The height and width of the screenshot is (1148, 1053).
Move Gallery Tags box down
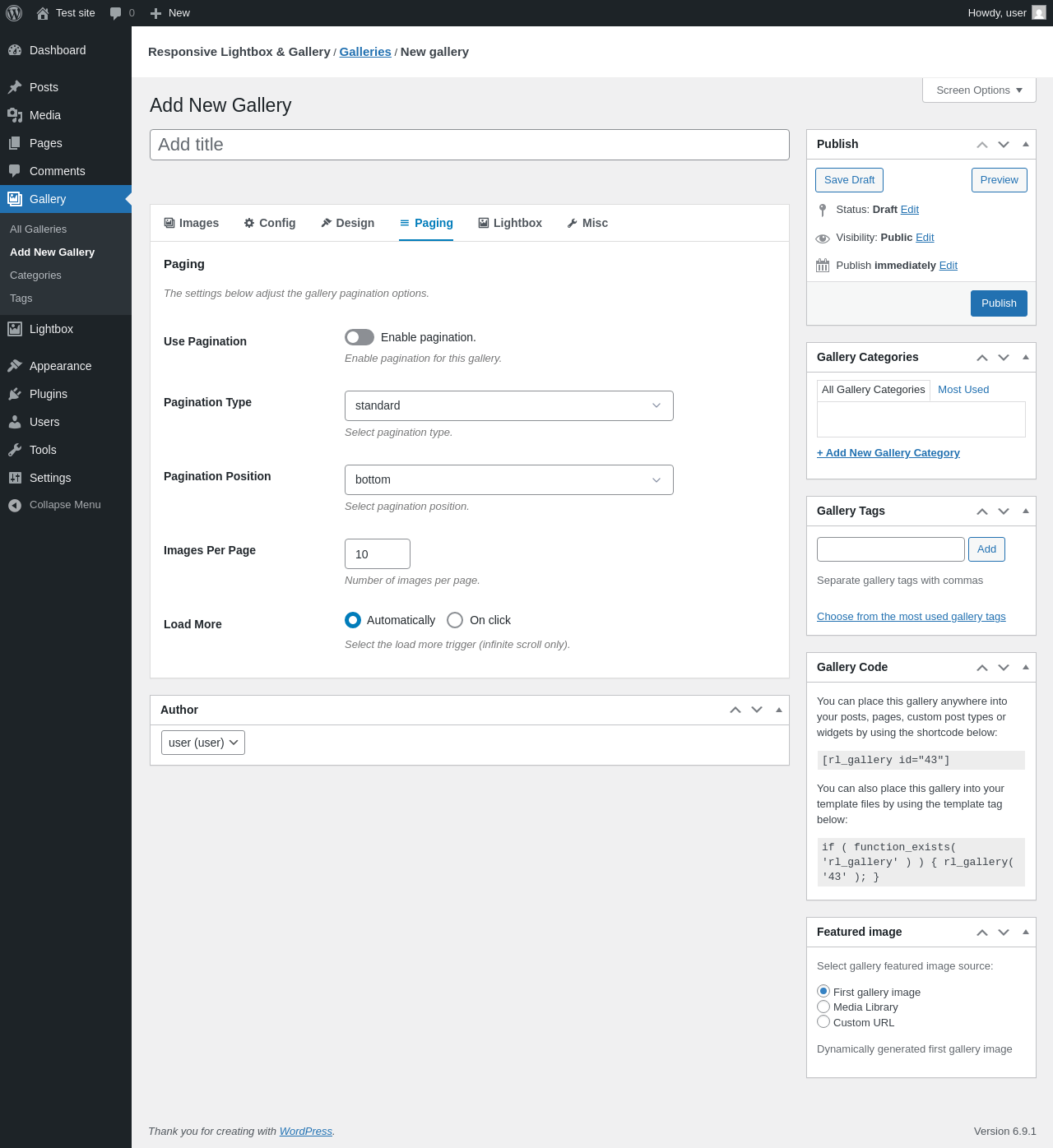pyautogui.click(x=1004, y=512)
